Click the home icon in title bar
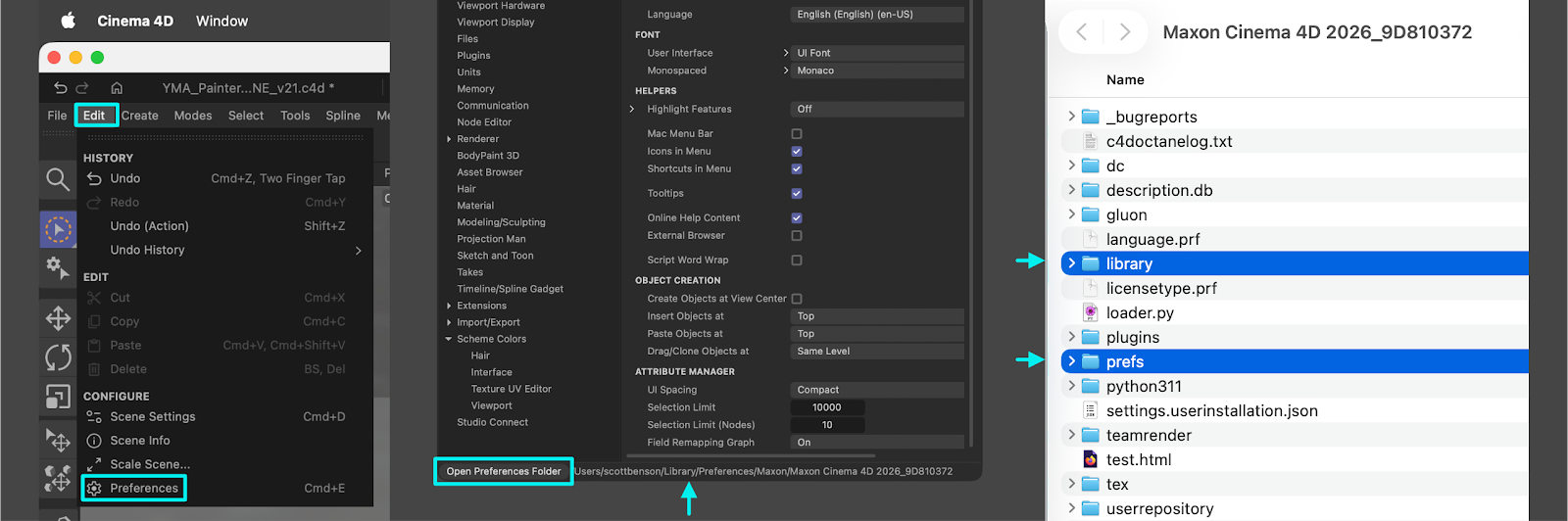 pos(117,88)
